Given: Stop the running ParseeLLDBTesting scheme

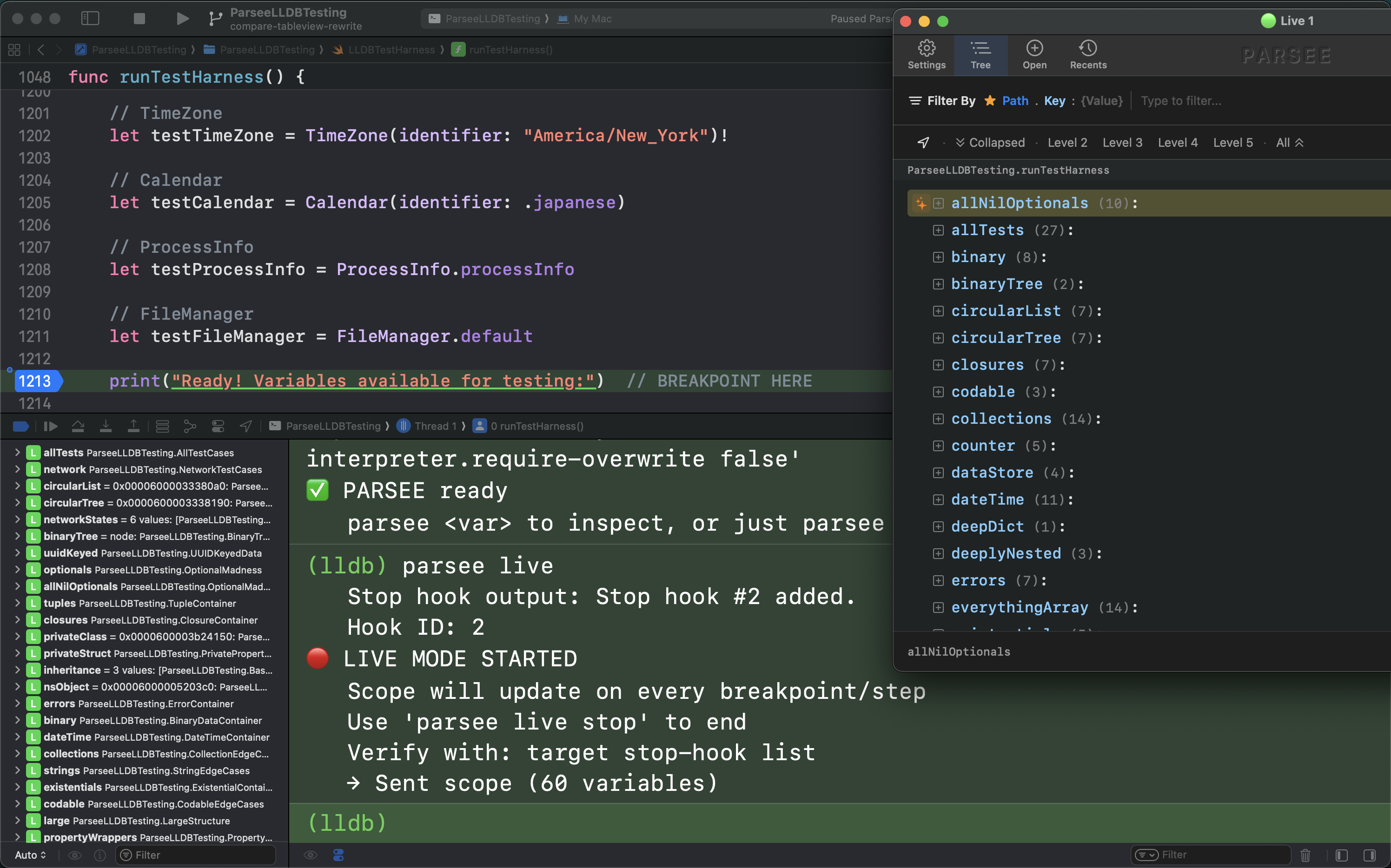Looking at the screenshot, I should (139, 19).
